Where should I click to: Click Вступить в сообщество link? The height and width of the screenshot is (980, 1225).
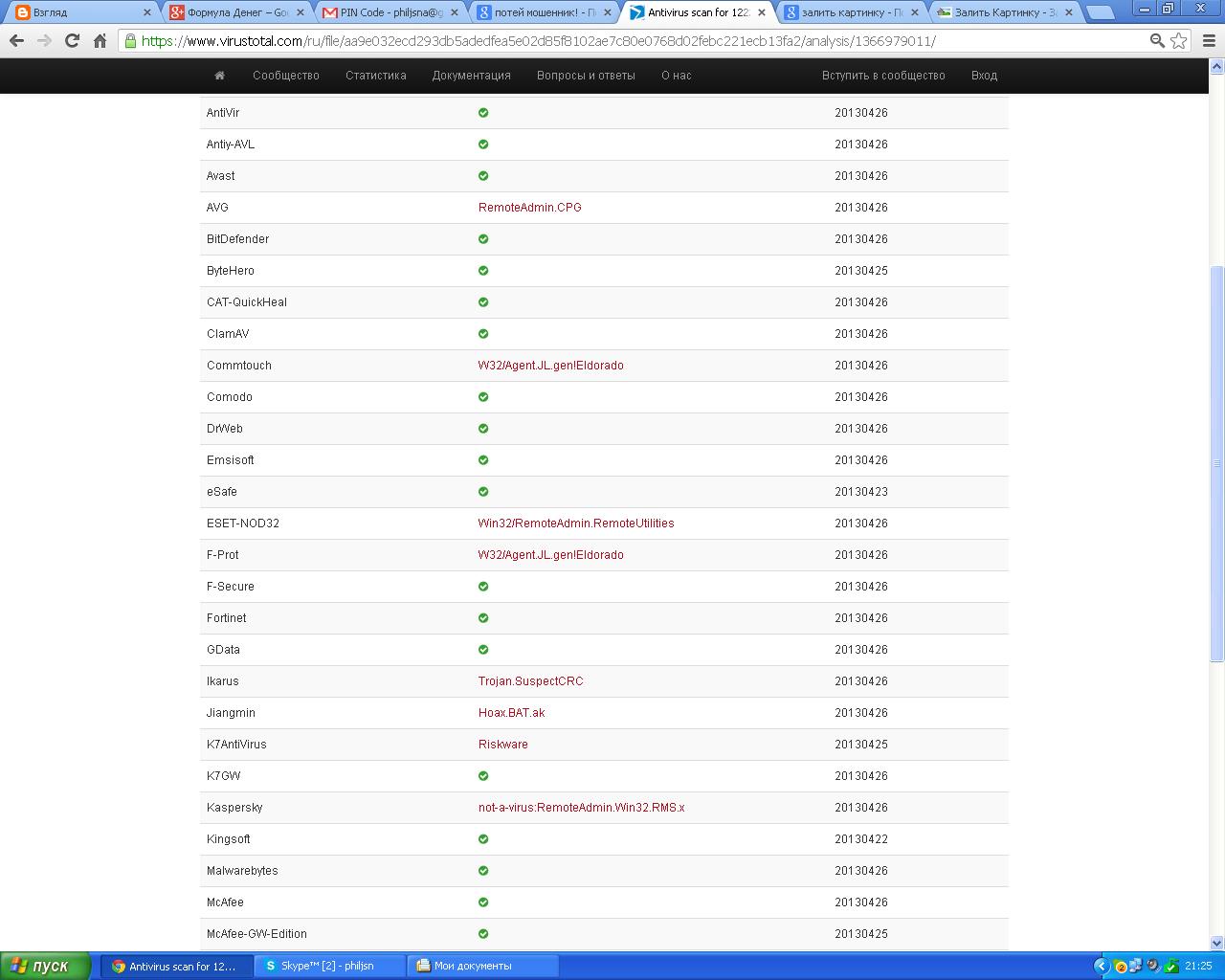pyautogui.click(x=883, y=76)
